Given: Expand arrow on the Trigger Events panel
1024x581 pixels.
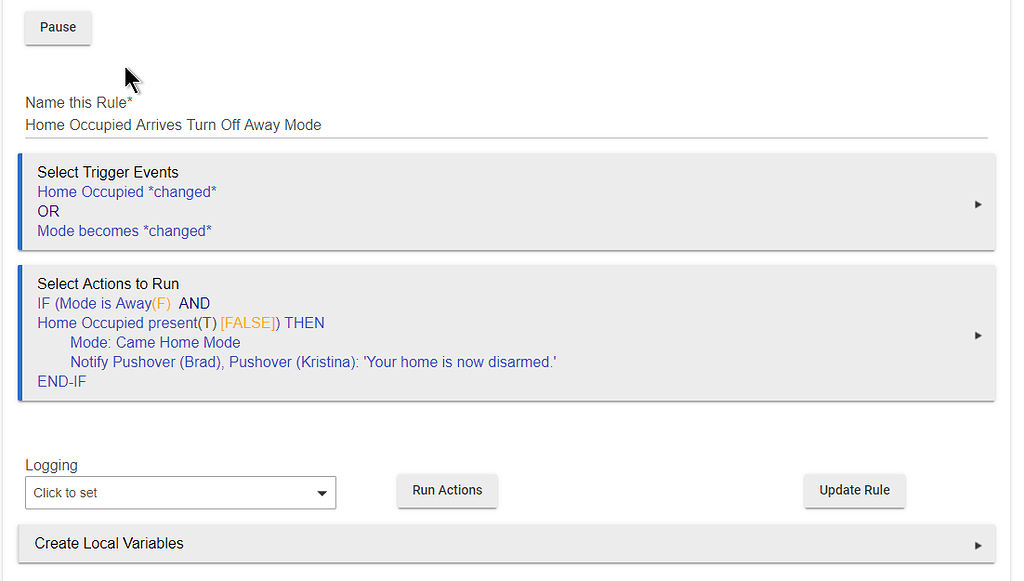Looking at the screenshot, I should 977,204.
